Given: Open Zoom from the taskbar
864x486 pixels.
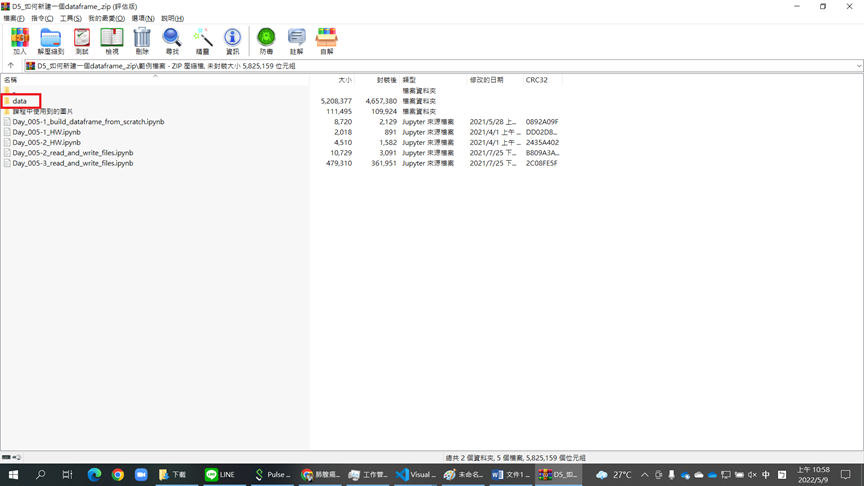Looking at the screenshot, I should pos(141,474).
